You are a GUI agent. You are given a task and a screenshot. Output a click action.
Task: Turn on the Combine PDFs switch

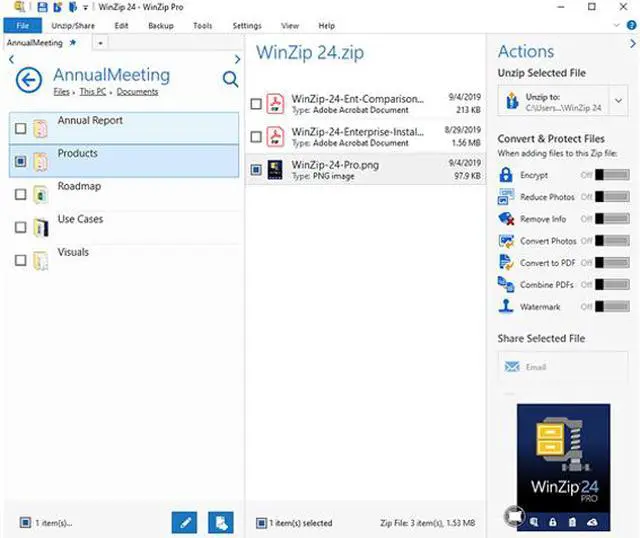[x=612, y=285]
